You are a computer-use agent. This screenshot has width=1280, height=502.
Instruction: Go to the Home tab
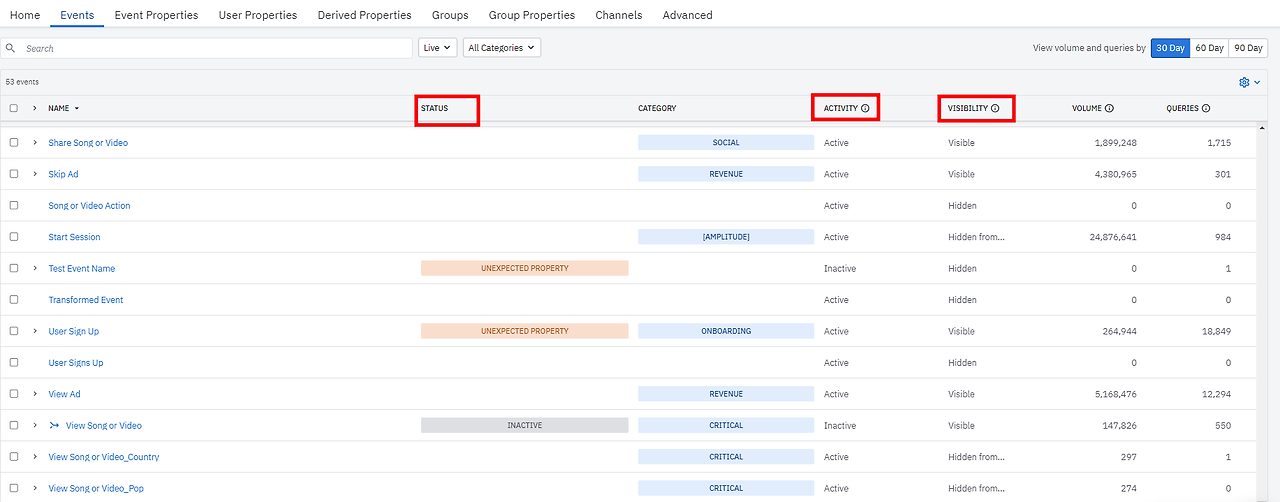[x=25, y=15]
